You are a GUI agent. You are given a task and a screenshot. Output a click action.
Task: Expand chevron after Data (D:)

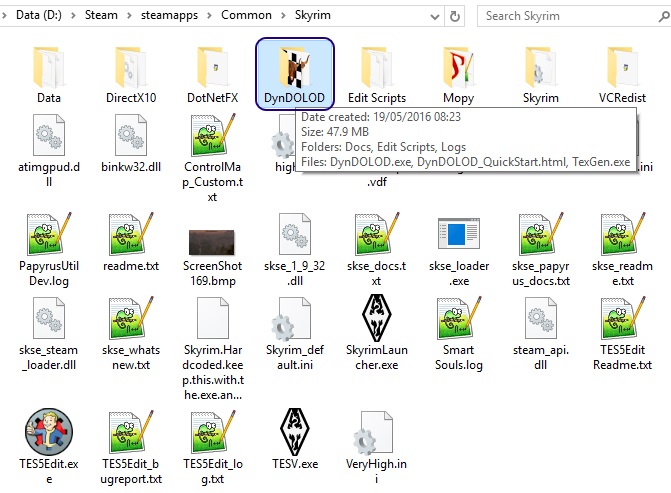pos(73,15)
